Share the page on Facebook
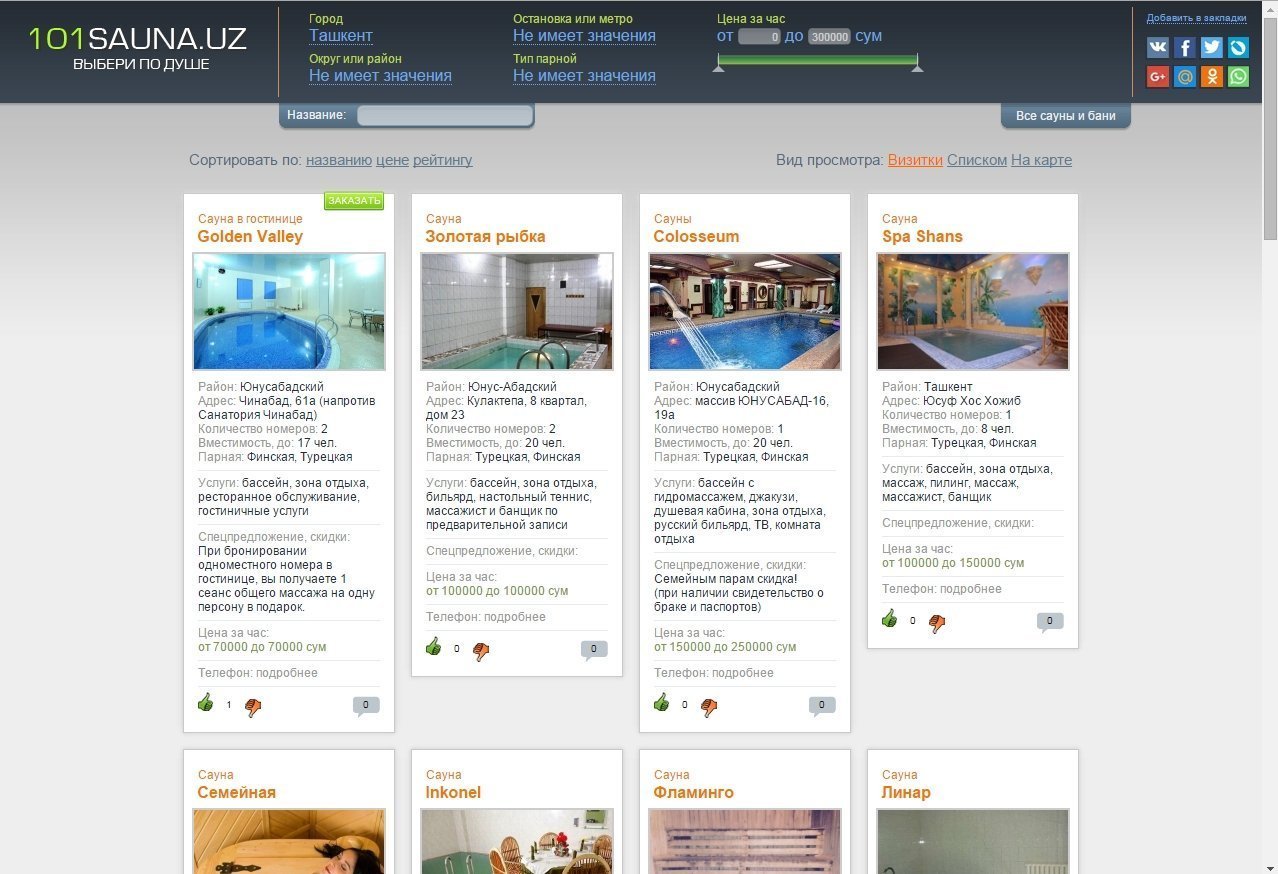The width and height of the screenshot is (1278, 874). 1185,47
